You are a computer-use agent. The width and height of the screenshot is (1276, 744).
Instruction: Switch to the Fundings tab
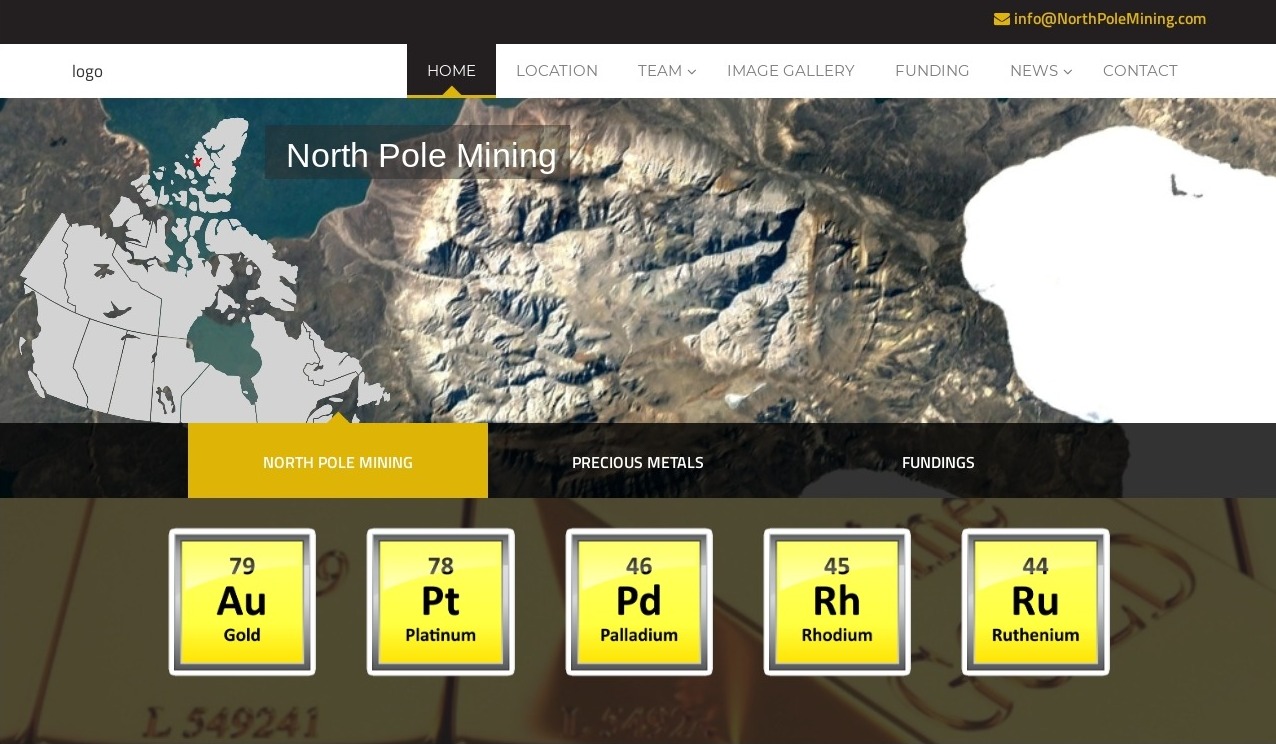tap(938, 462)
